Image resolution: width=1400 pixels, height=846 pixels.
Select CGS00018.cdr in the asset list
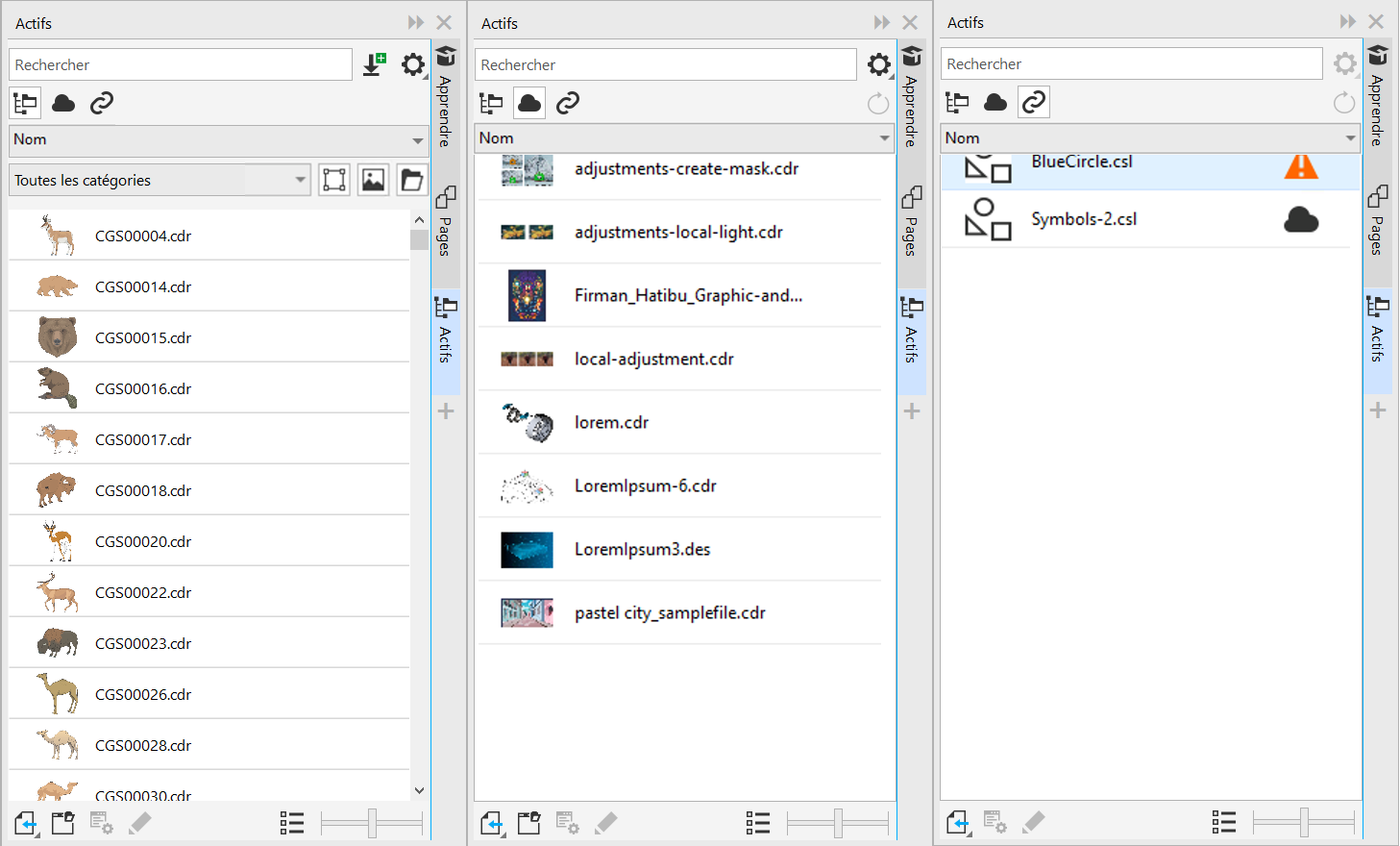click(x=143, y=490)
